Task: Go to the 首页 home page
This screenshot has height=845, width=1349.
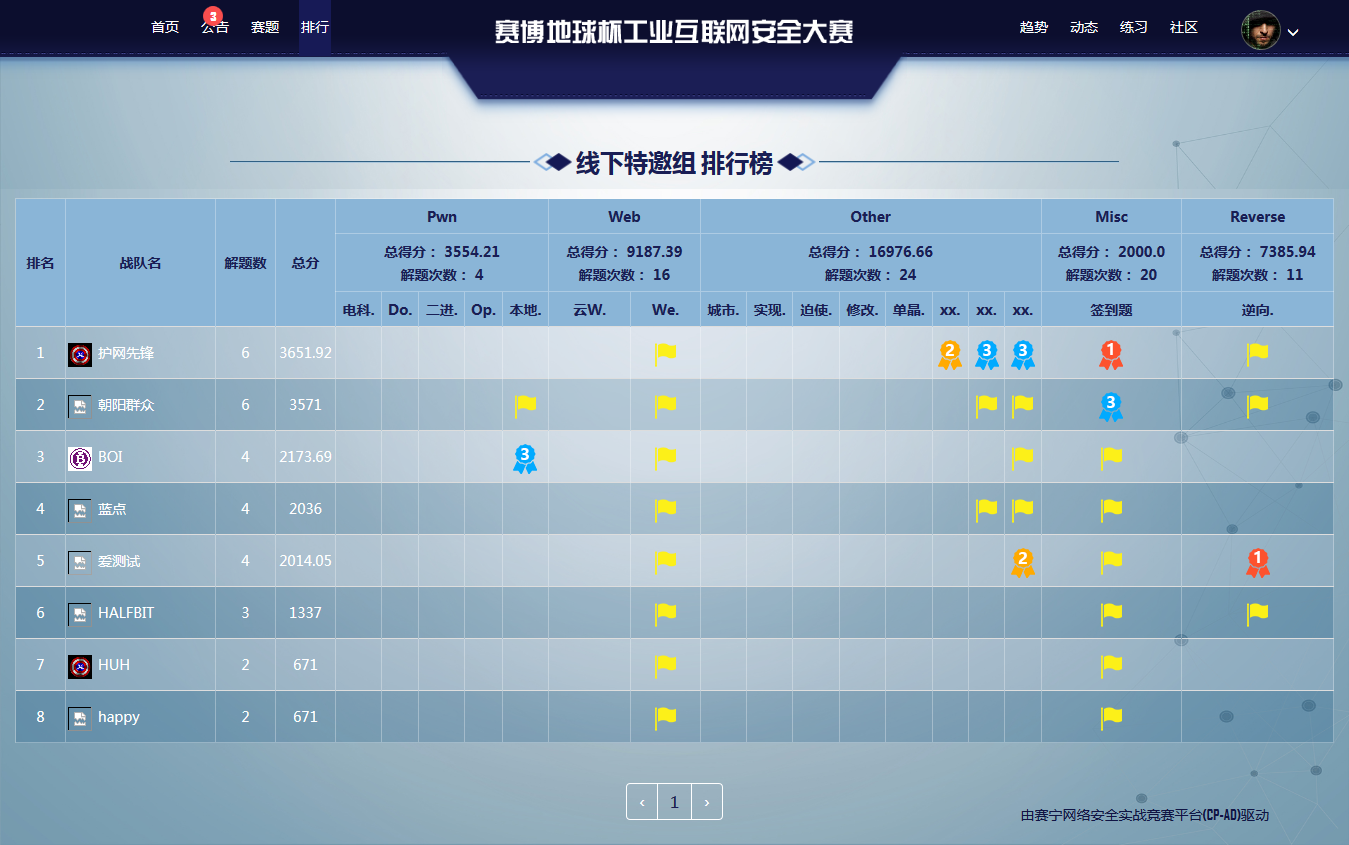Action: (x=165, y=27)
